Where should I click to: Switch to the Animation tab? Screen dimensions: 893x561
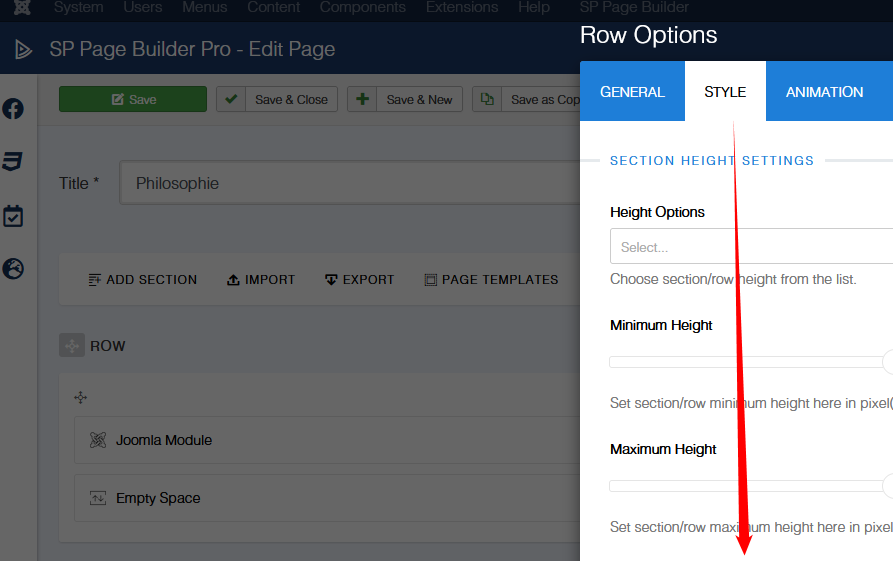click(824, 92)
